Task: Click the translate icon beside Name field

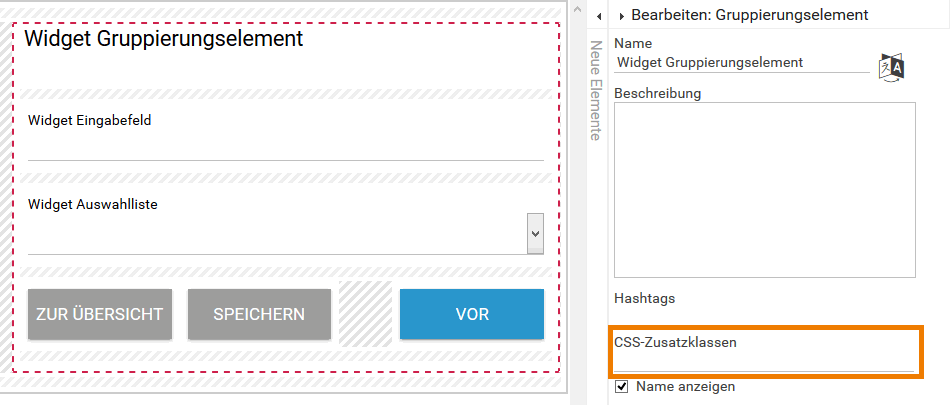Action: (x=891, y=67)
